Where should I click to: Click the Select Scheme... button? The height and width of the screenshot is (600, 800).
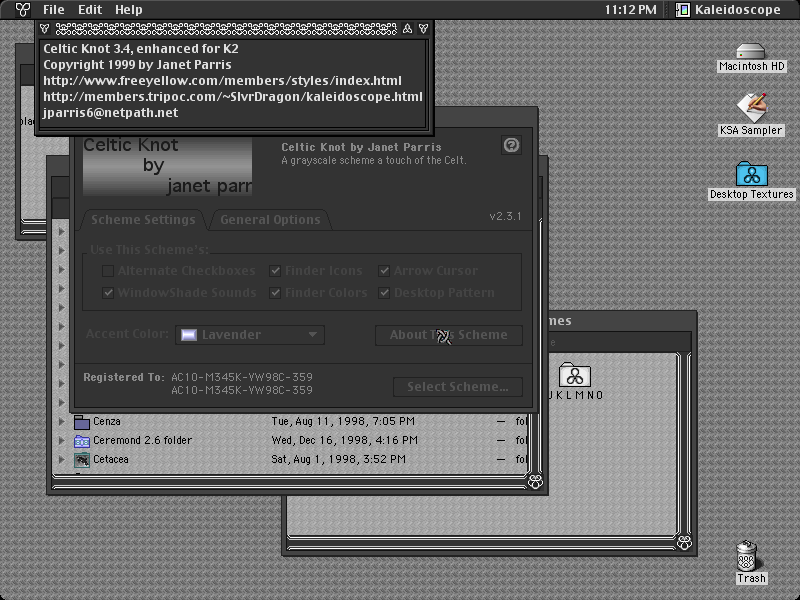pos(458,387)
